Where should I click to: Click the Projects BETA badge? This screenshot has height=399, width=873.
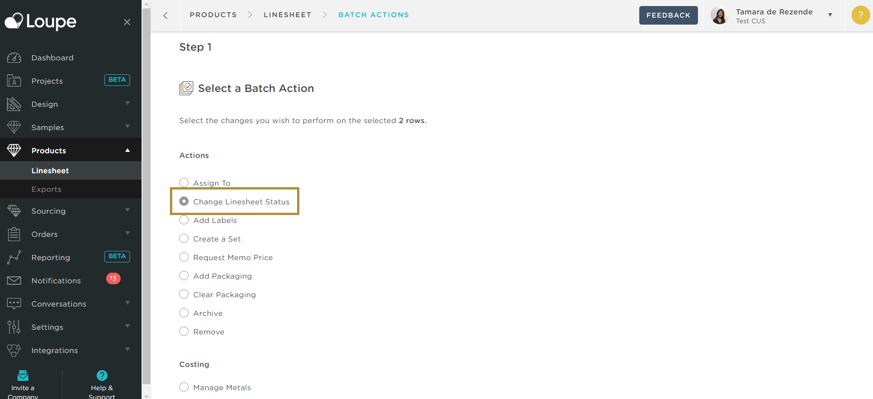[117, 80]
